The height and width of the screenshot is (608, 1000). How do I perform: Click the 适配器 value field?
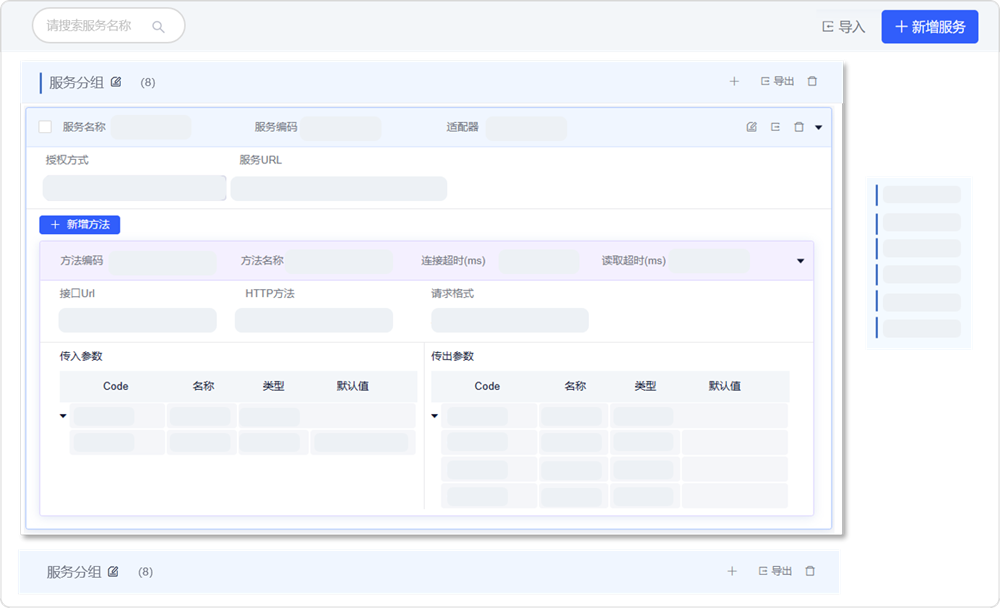click(526, 128)
